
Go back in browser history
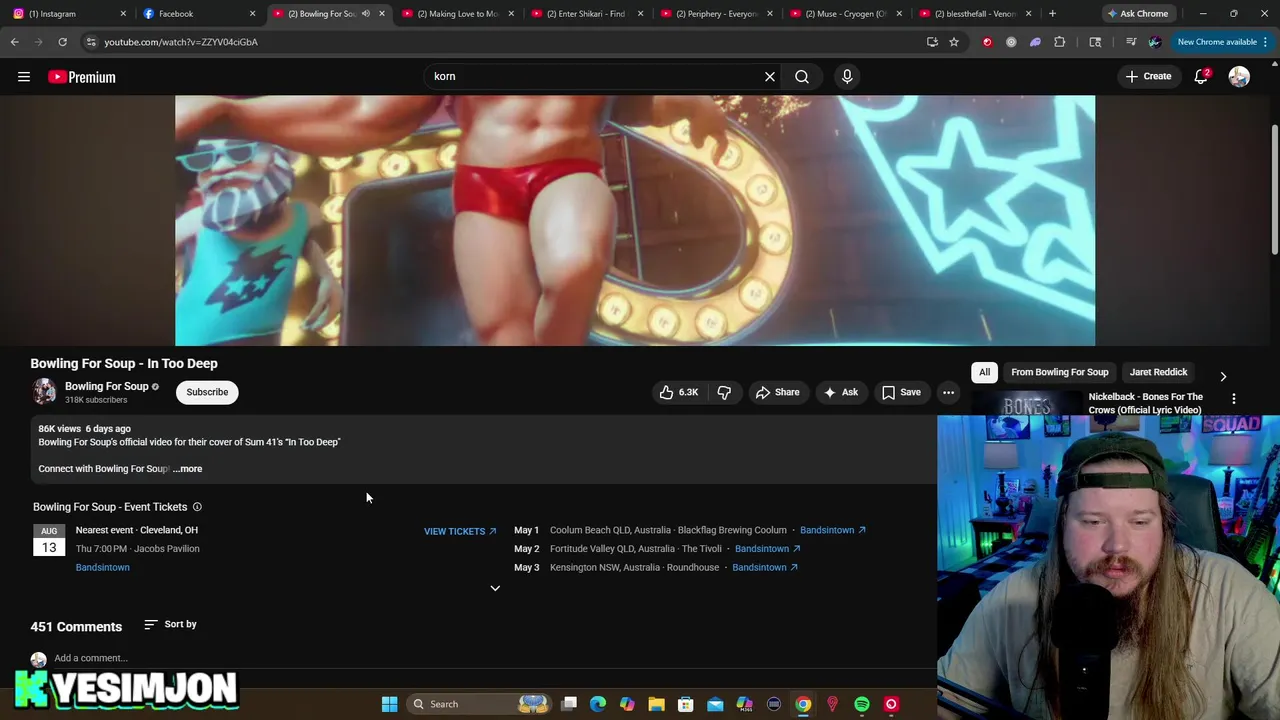(x=14, y=42)
